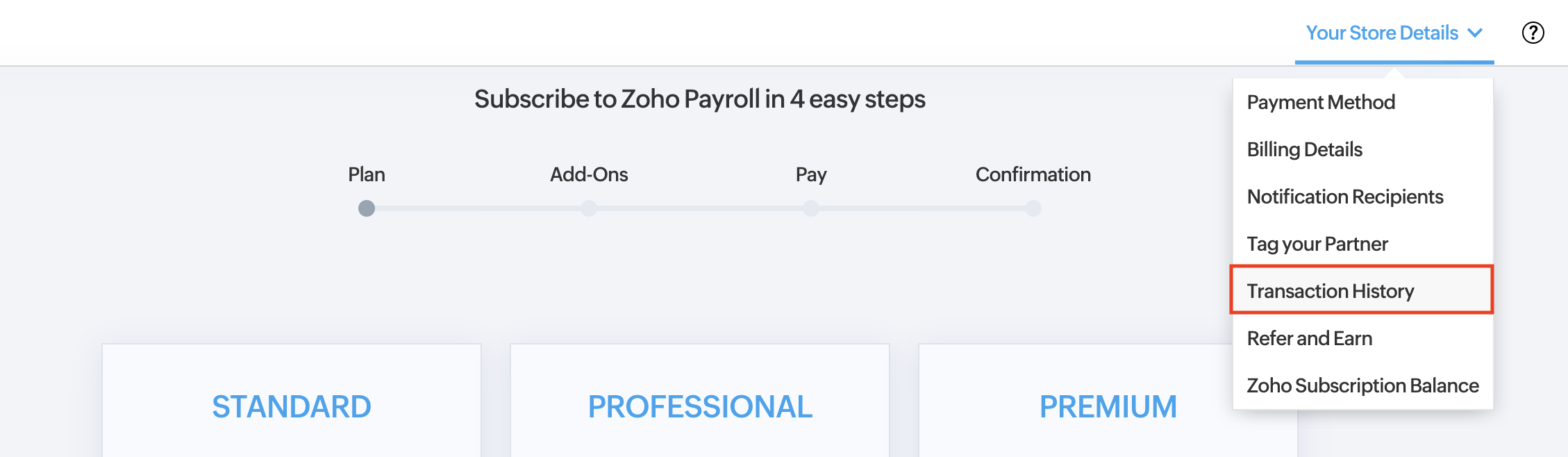The width and height of the screenshot is (1568, 457).
Task: Select the PROFESSIONAL plan card
Action: [x=700, y=406]
